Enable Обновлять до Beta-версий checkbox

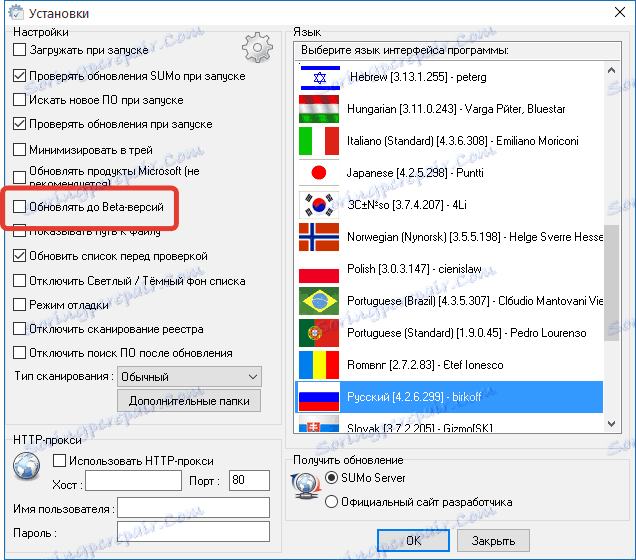click(19, 206)
